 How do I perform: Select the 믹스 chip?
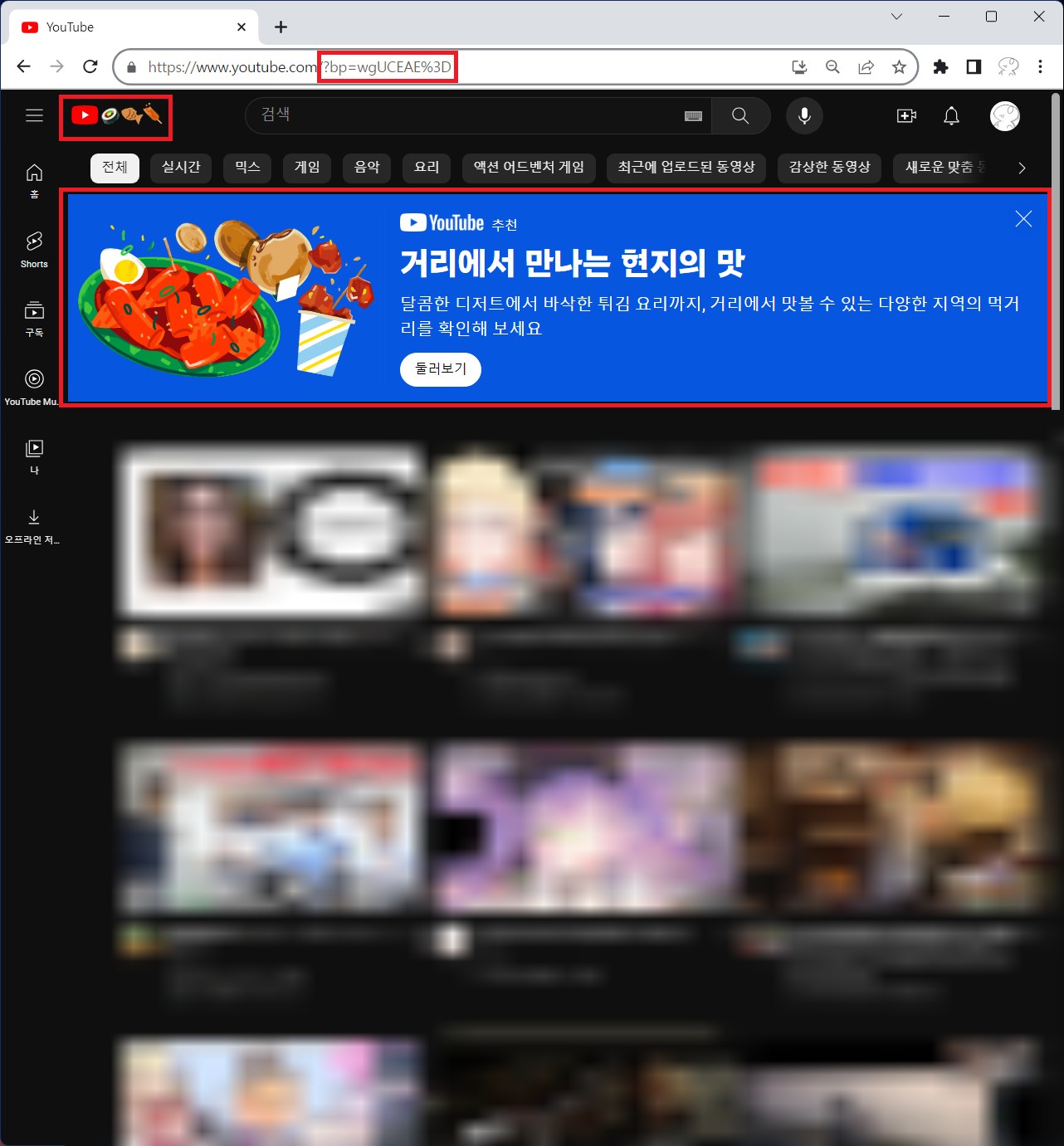[x=247, y=168]
